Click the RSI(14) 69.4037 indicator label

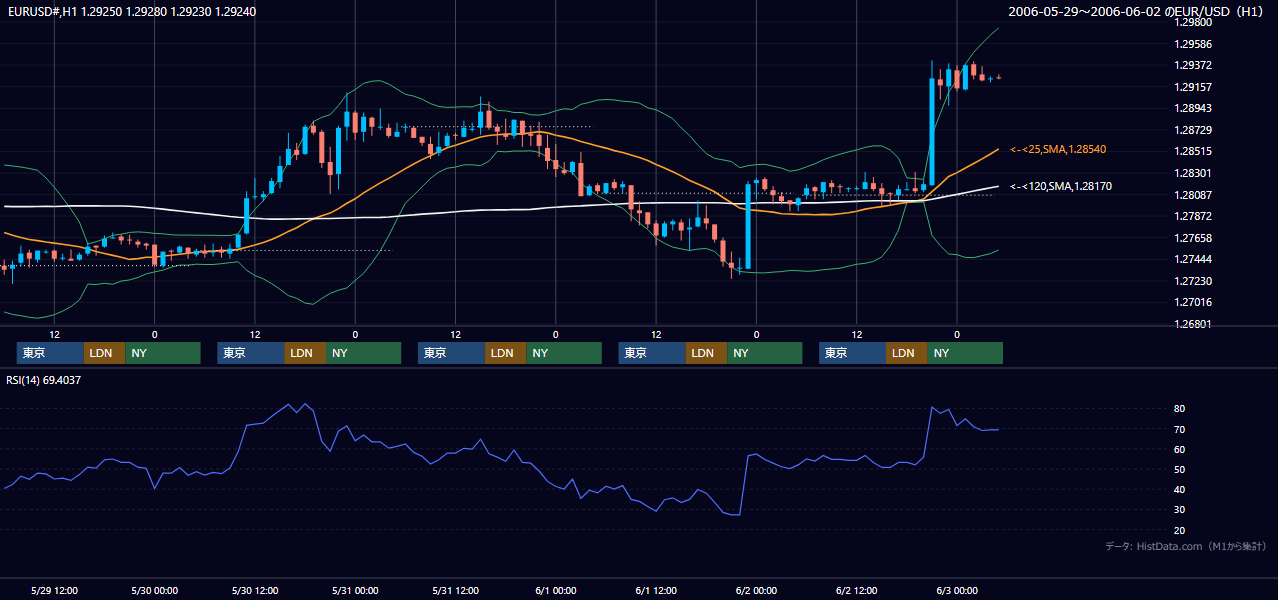pos(44,380)
